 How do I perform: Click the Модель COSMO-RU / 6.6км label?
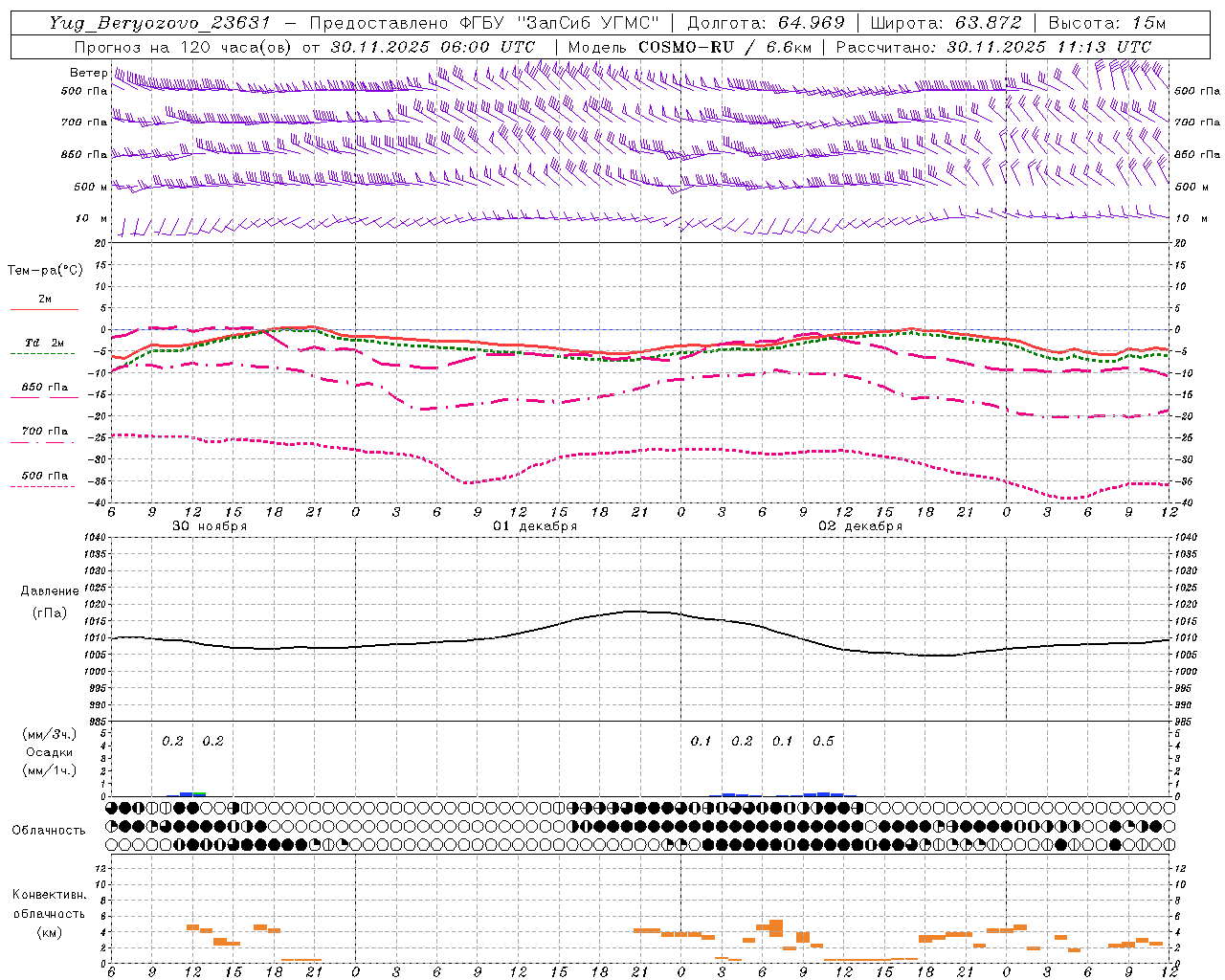coord(688,47)
